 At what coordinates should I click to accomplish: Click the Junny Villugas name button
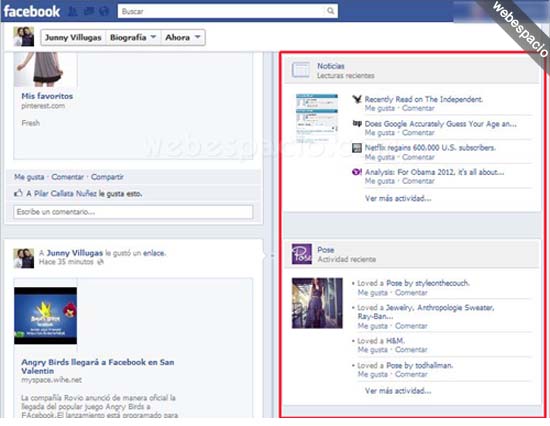click(x=73, y=38)
